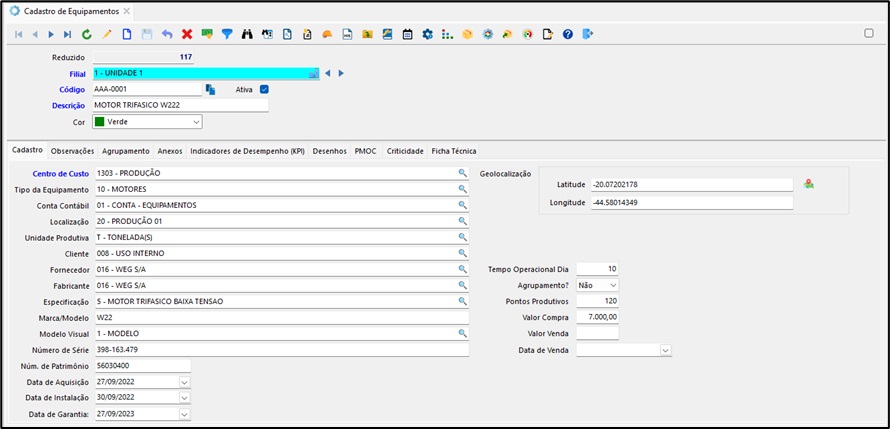Step to next Filial with right arrow
This screenshot has height=429, width=890.
(341, 73)
